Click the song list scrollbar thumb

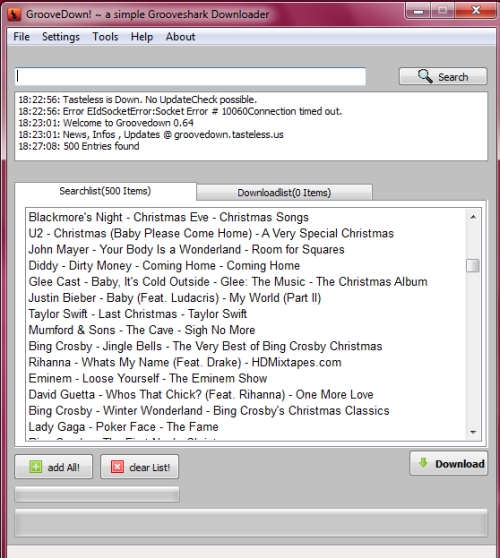click(473, 265)
